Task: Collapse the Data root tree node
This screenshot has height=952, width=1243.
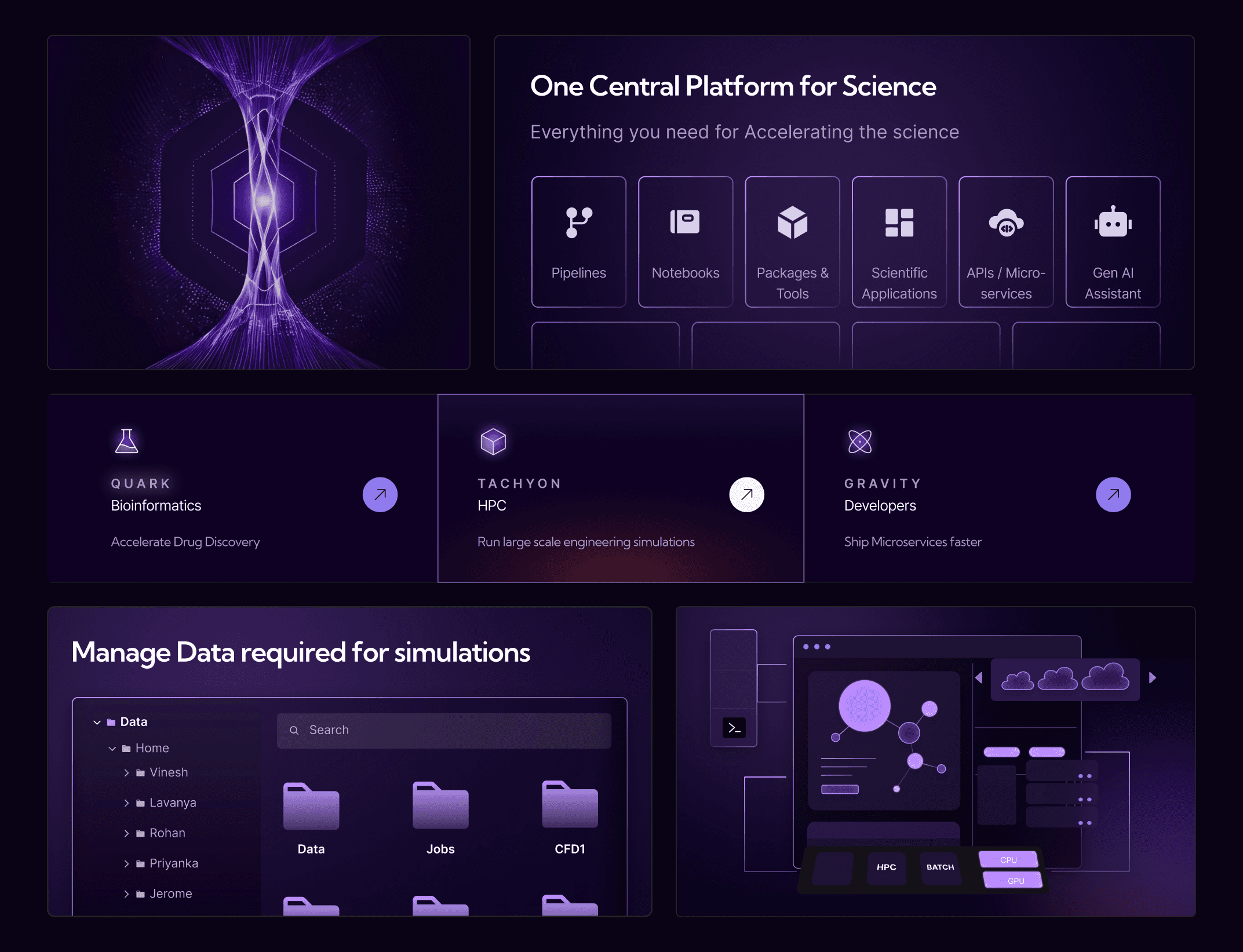Action: [x=97, y=722]
